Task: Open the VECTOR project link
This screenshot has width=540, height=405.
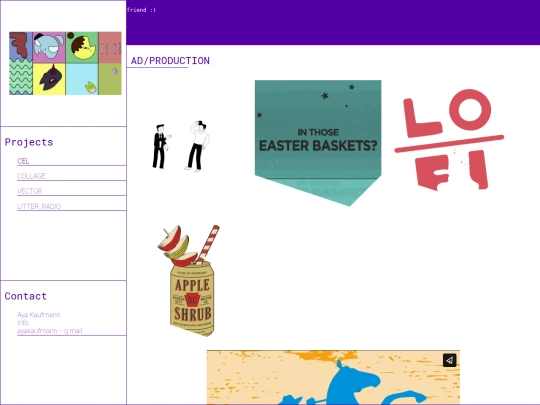Action: coord(30,191)
